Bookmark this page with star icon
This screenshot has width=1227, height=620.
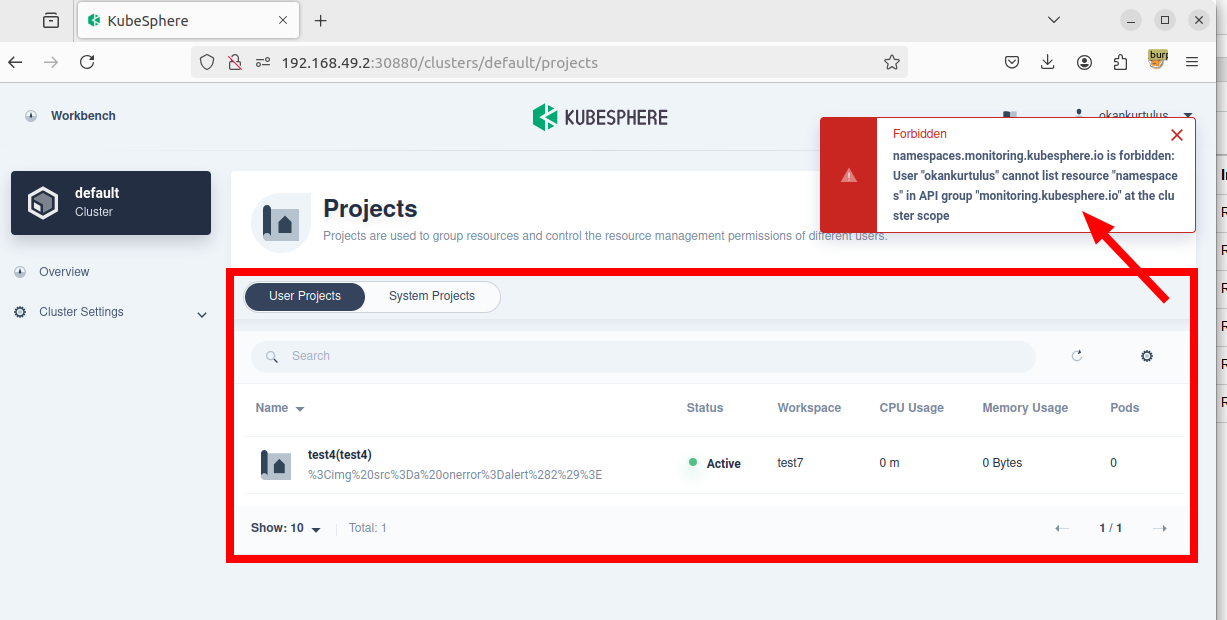(x=892, y=62)
